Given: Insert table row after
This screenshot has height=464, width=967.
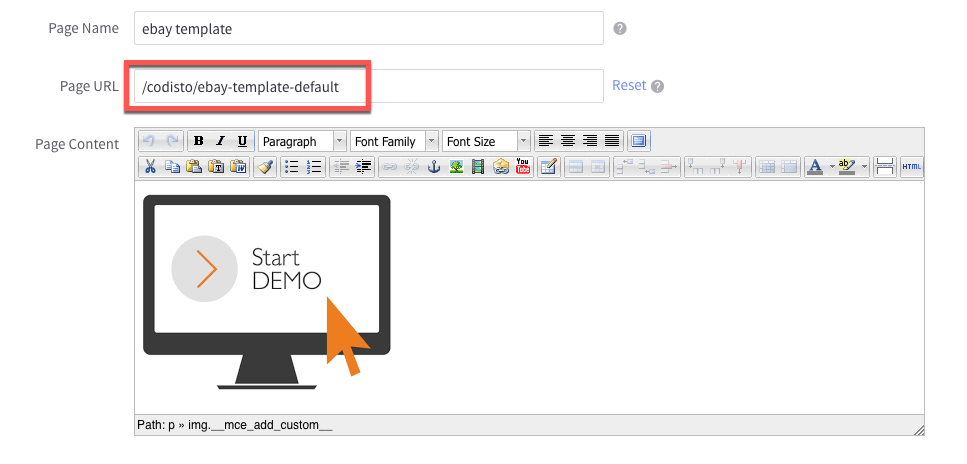Looking at the screenshot, I should pyautogui.click(x=647, y=167).
